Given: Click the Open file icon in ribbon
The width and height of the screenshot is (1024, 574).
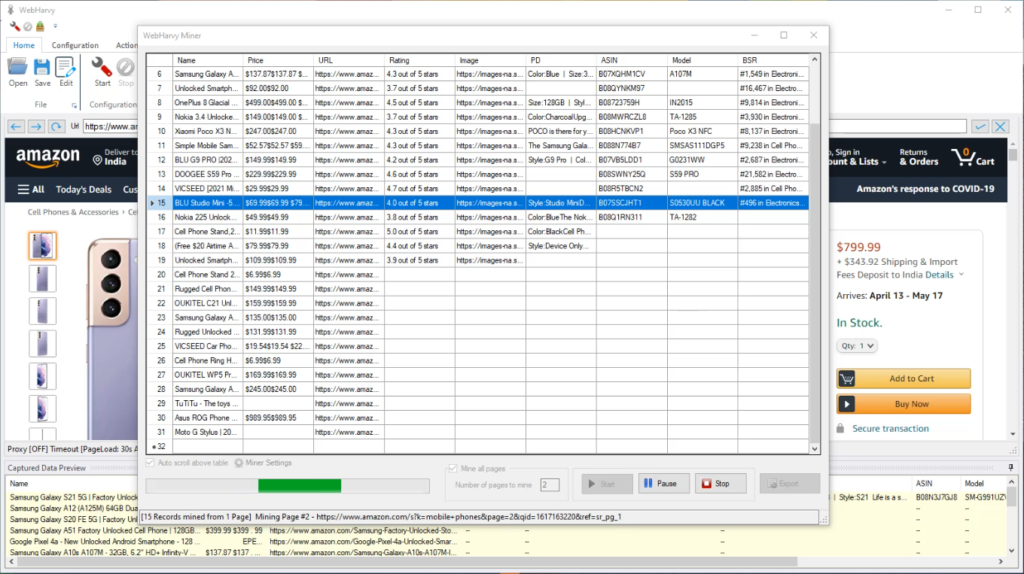Looking at the screenshot, I should click(x=18, y=68).
